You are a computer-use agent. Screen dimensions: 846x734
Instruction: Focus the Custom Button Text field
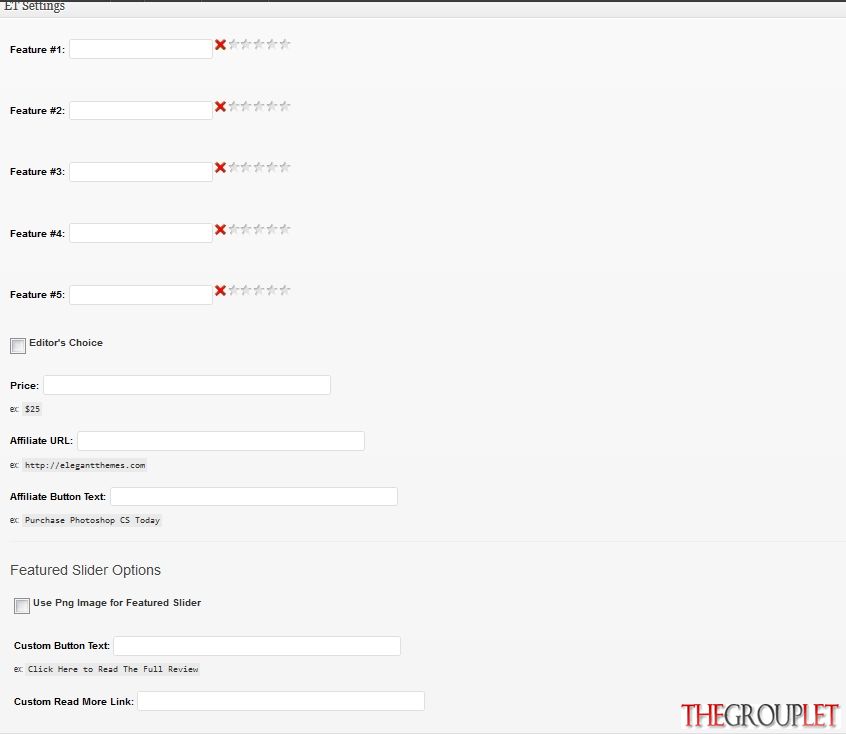point(257,646)
